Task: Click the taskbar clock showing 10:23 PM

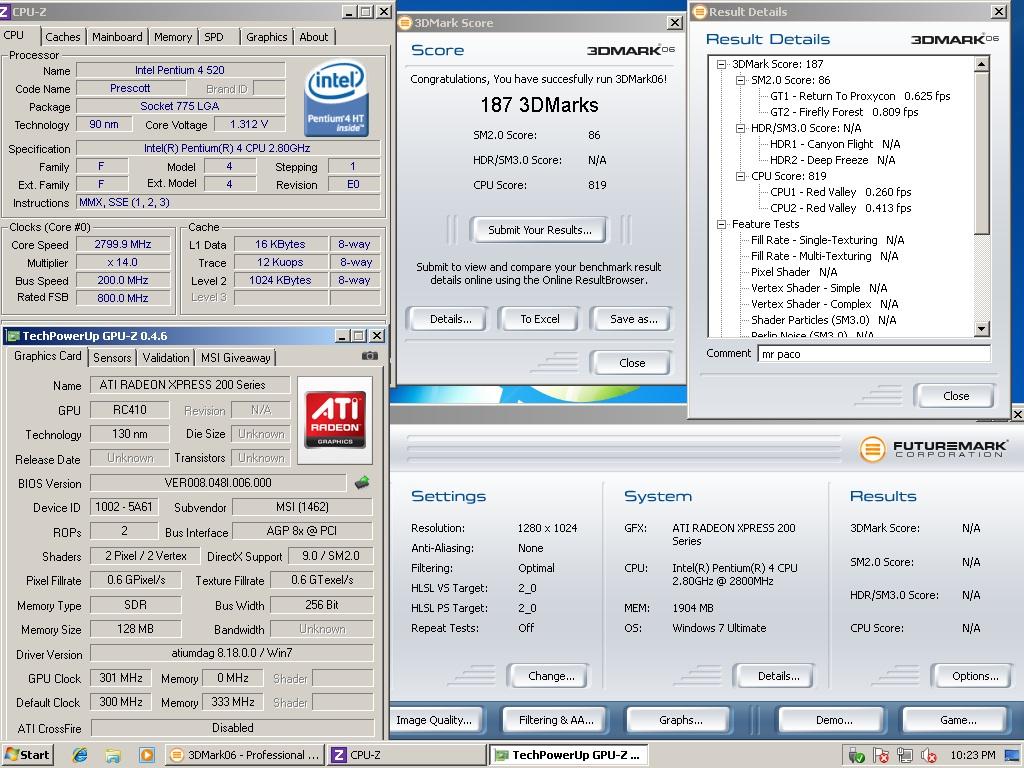Action: [972, 756]
